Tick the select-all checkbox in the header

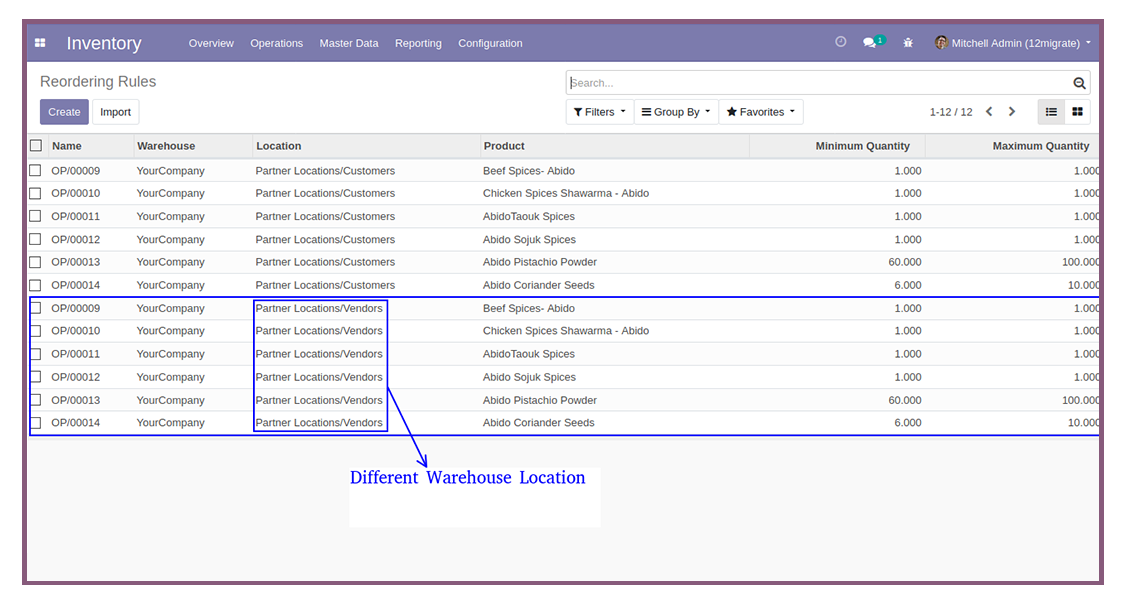point(36,146)
